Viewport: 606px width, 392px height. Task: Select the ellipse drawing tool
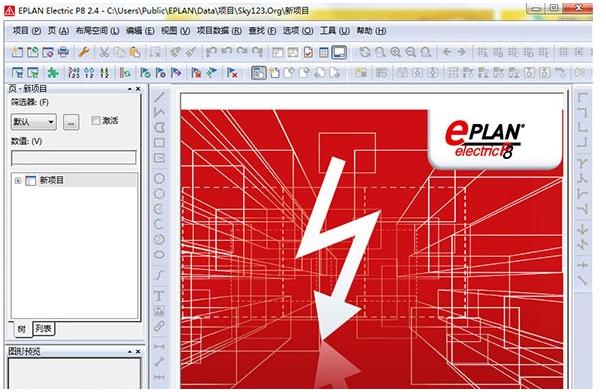(159, 254)
